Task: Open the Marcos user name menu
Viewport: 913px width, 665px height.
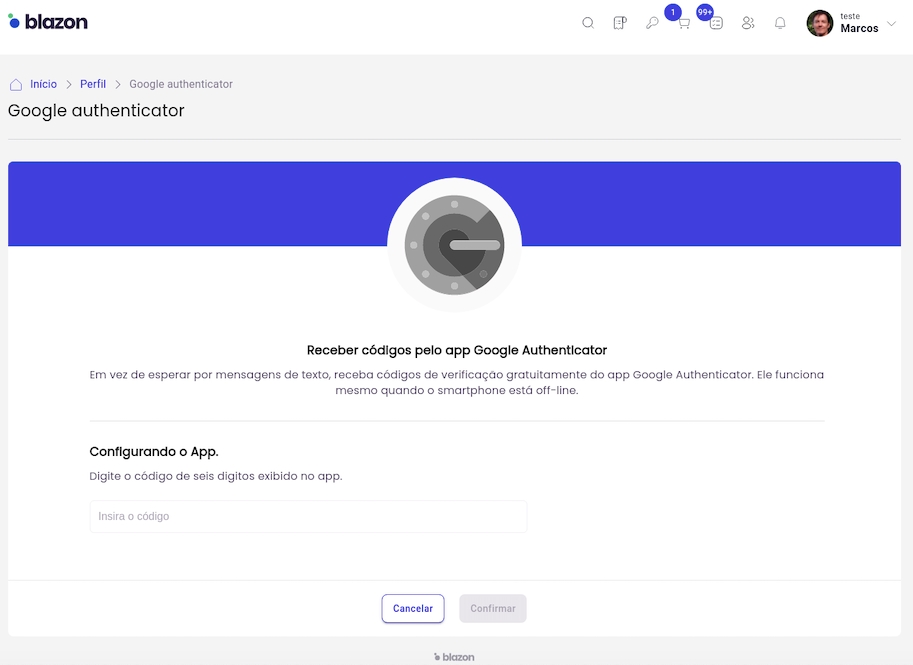Action: pos(859,28)
